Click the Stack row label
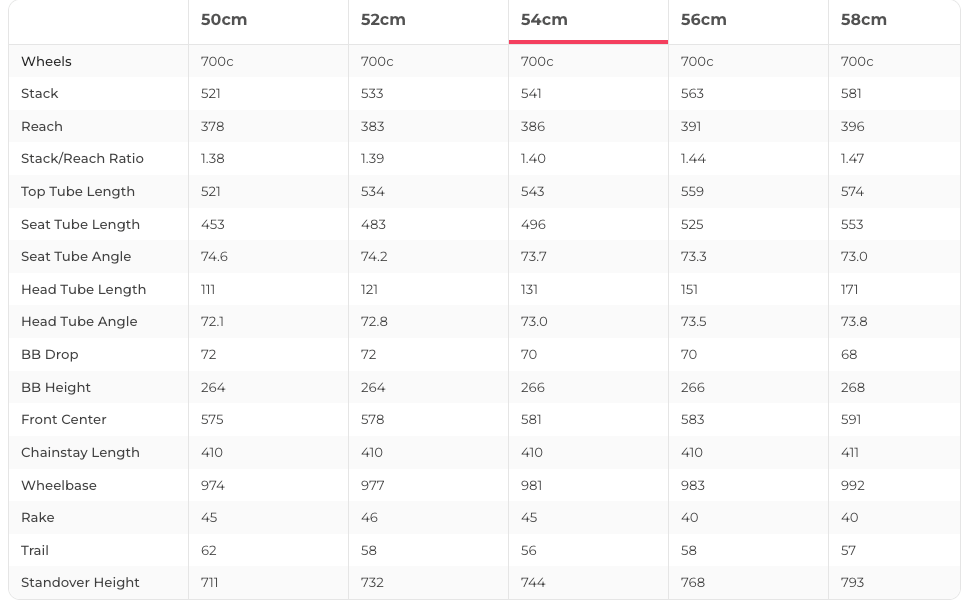The width and height of the screenshot is (965, 608). coord(40,93)
